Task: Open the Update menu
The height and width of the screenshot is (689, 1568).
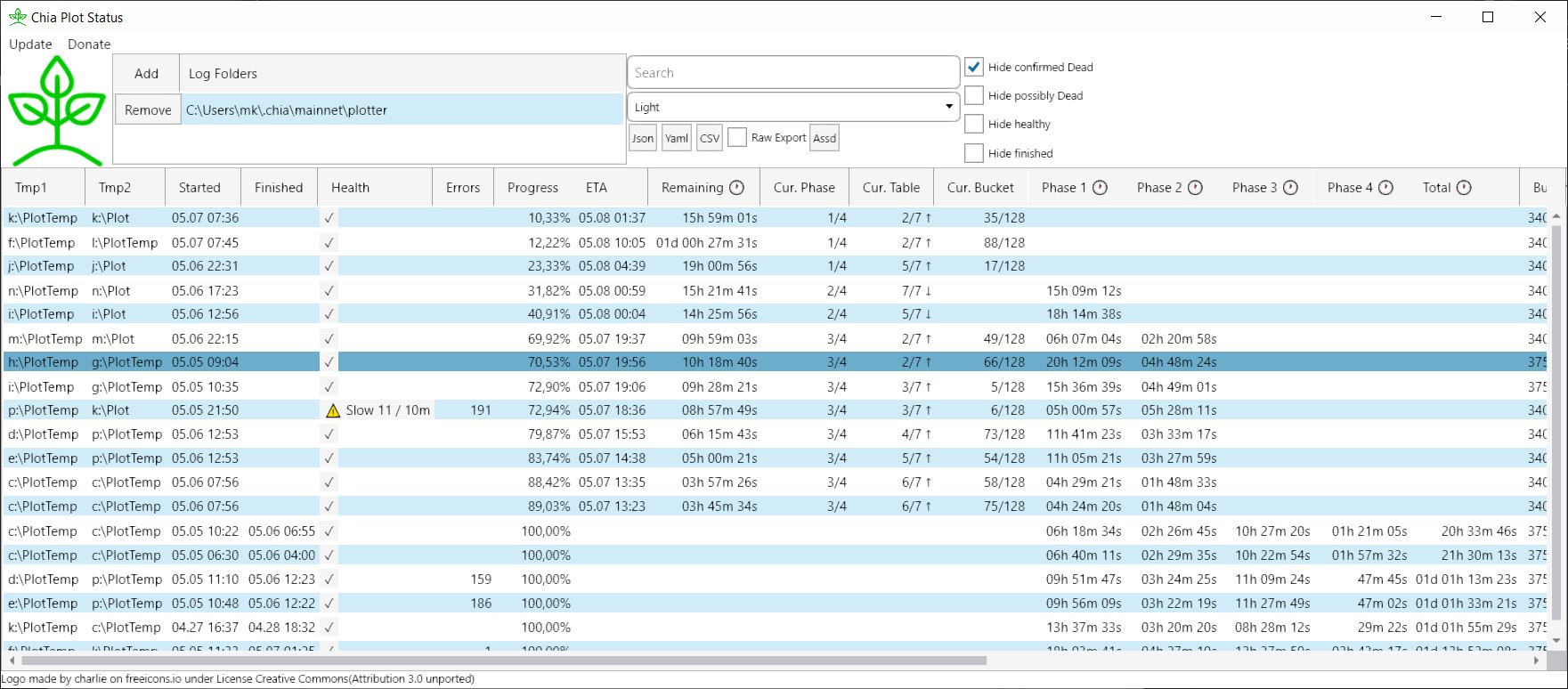Action: (30, 44)
